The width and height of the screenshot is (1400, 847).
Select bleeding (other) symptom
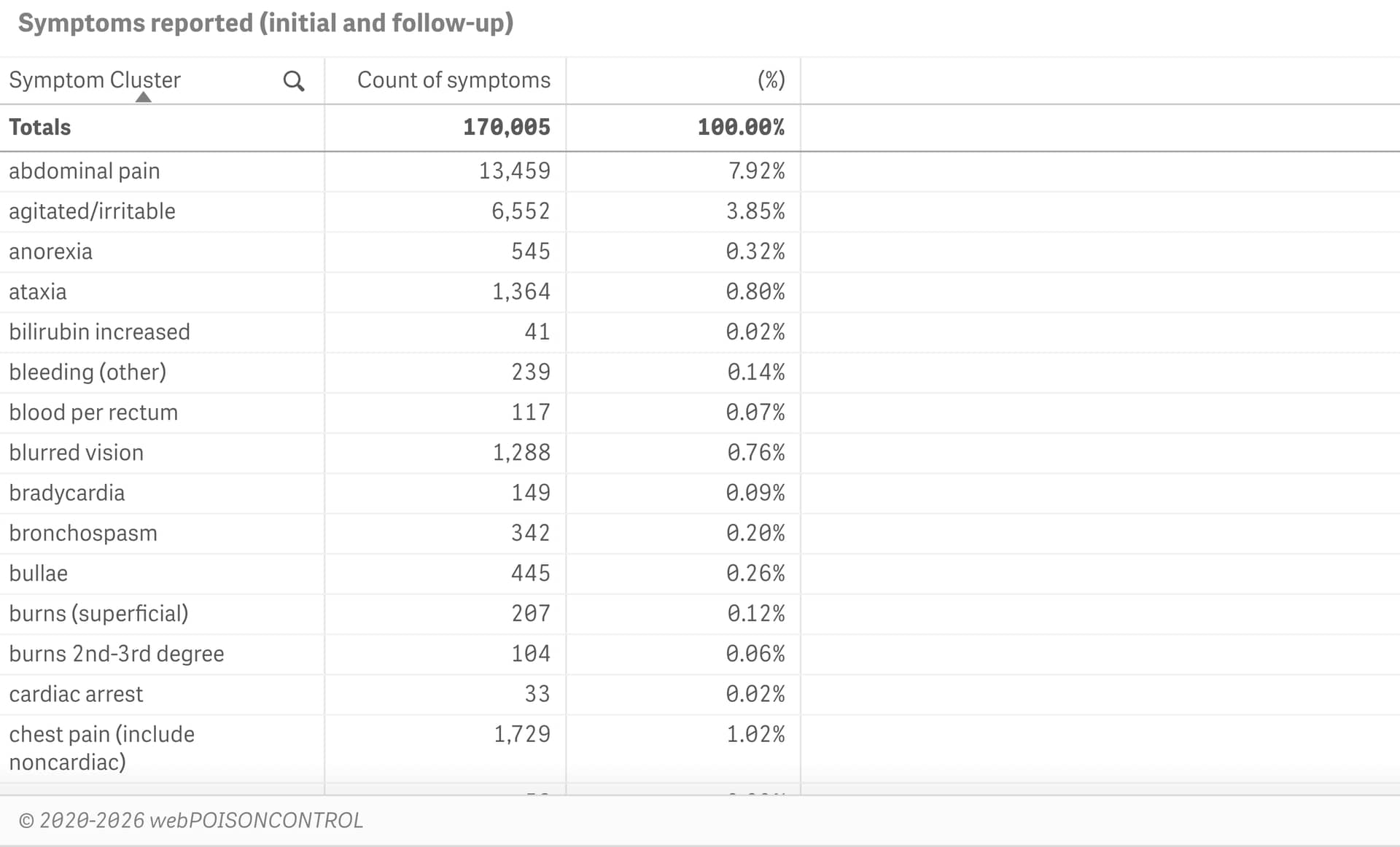click(x=87, y=372)
